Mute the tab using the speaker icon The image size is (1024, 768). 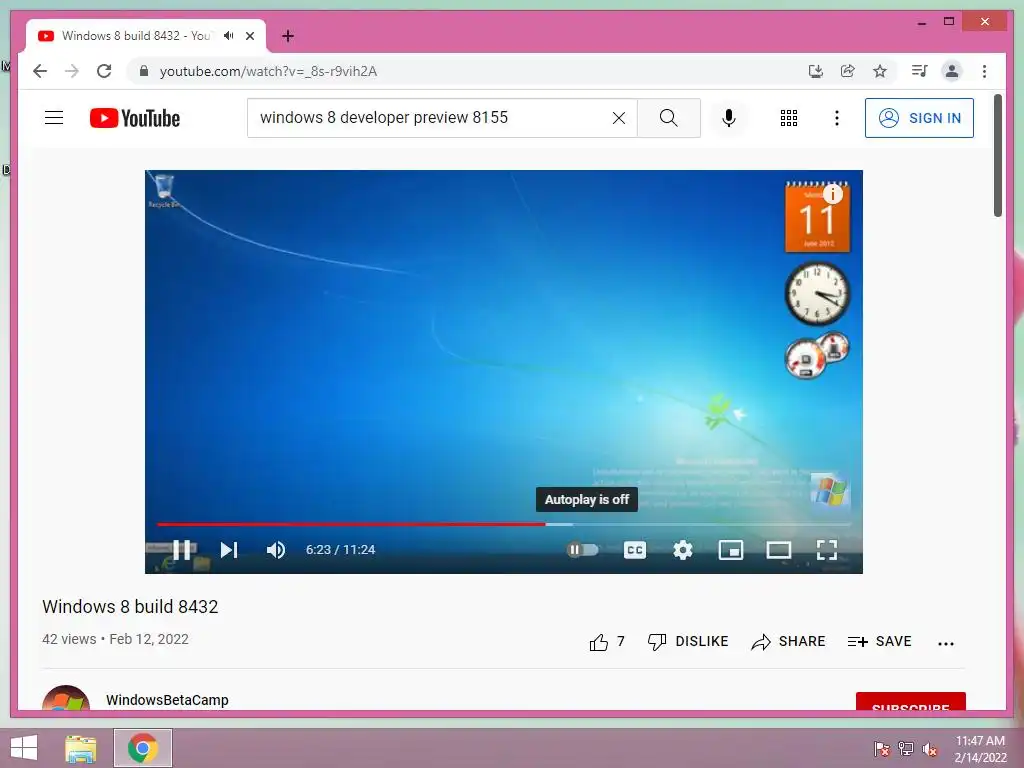pyautogui.click(x=229, y=36)
